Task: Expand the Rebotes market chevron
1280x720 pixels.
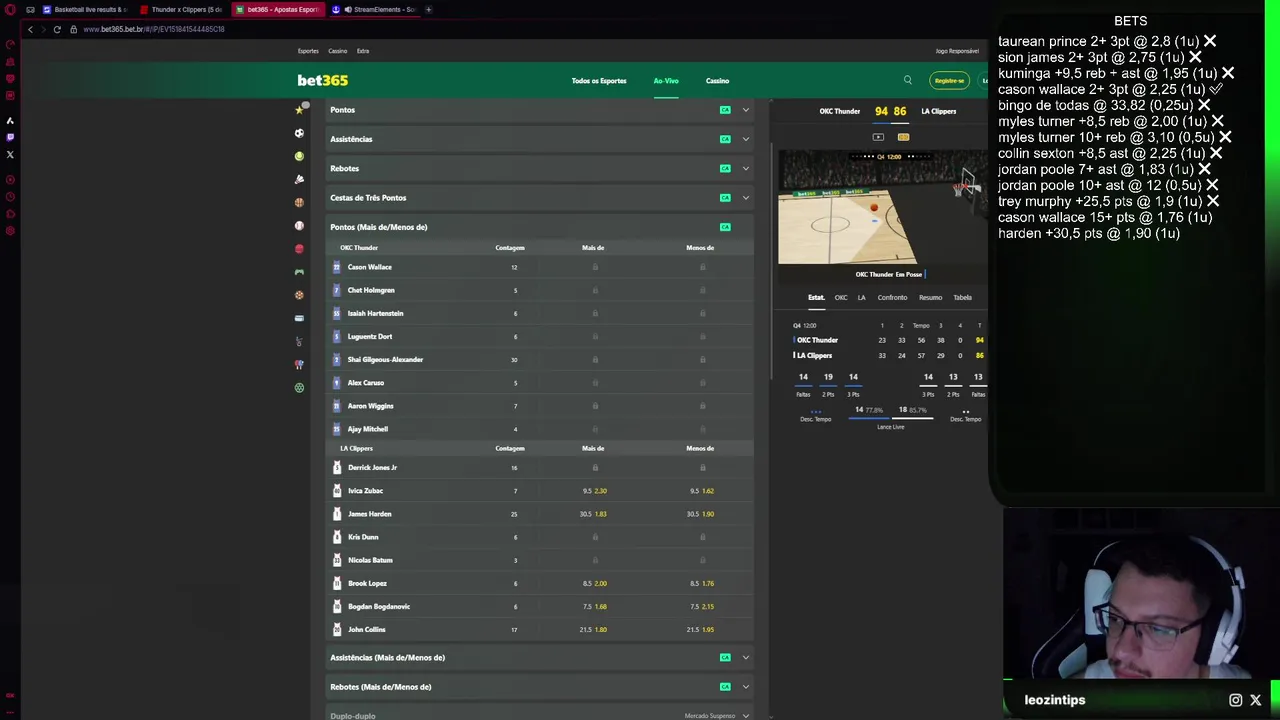Action: (x=745, y=168)
